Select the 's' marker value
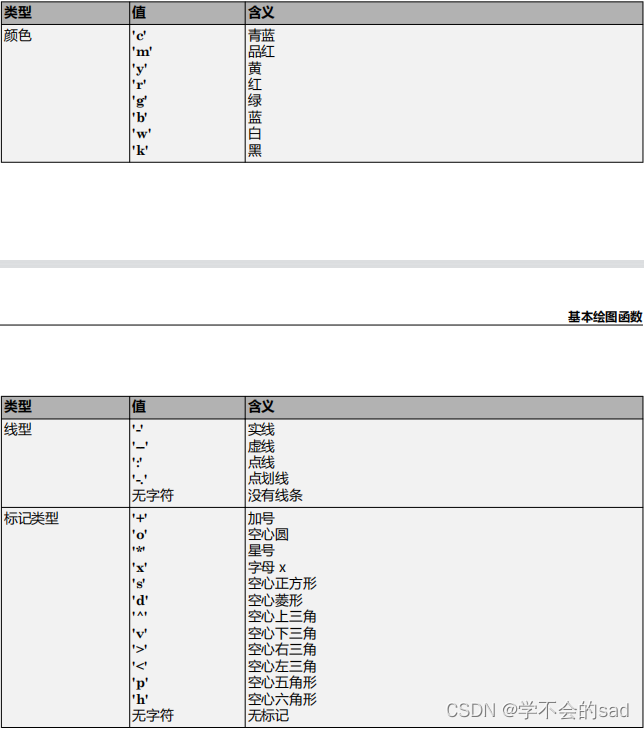The image size is (644, 729). (138, 584)
